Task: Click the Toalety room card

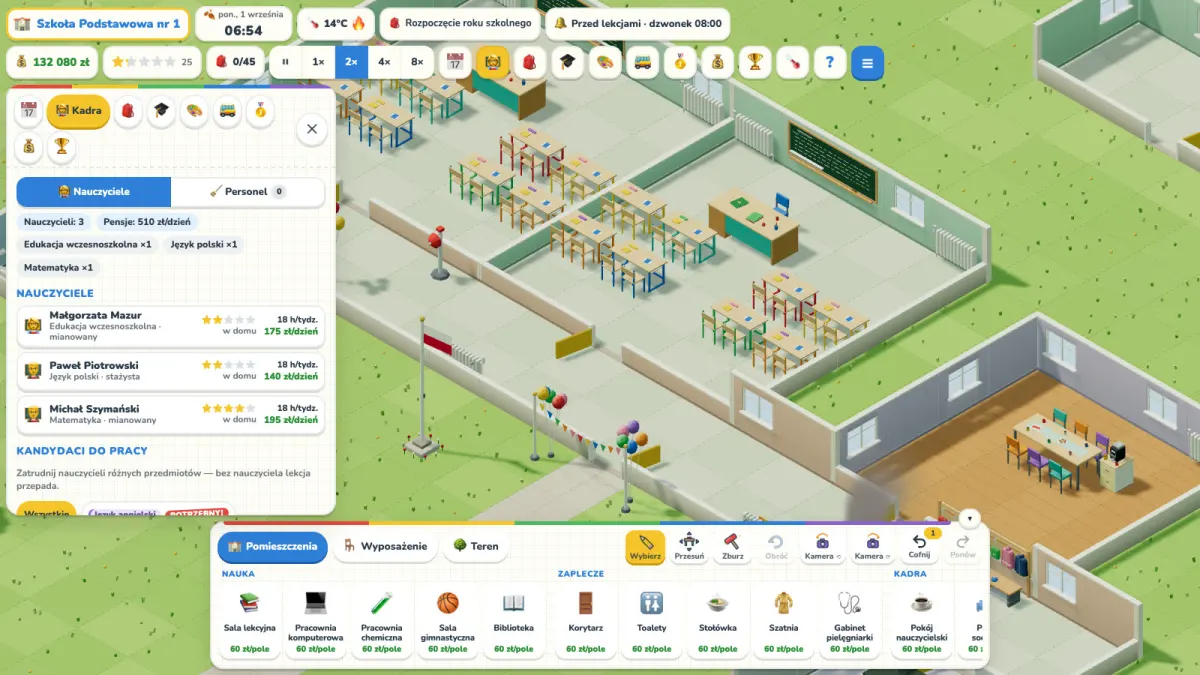Action: 652,621
